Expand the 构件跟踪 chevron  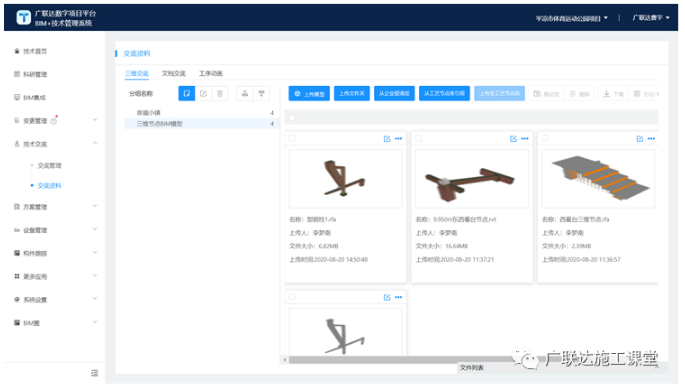click(x=95, y=252)
